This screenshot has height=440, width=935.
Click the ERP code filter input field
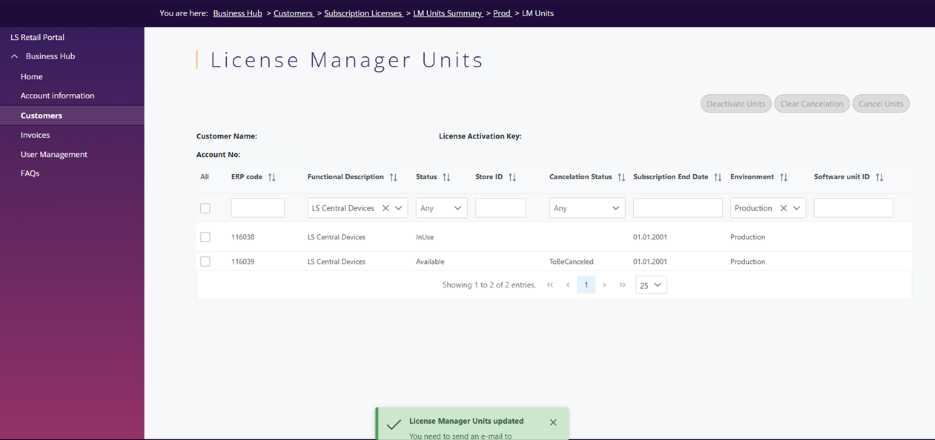click(x=257, y=208)
